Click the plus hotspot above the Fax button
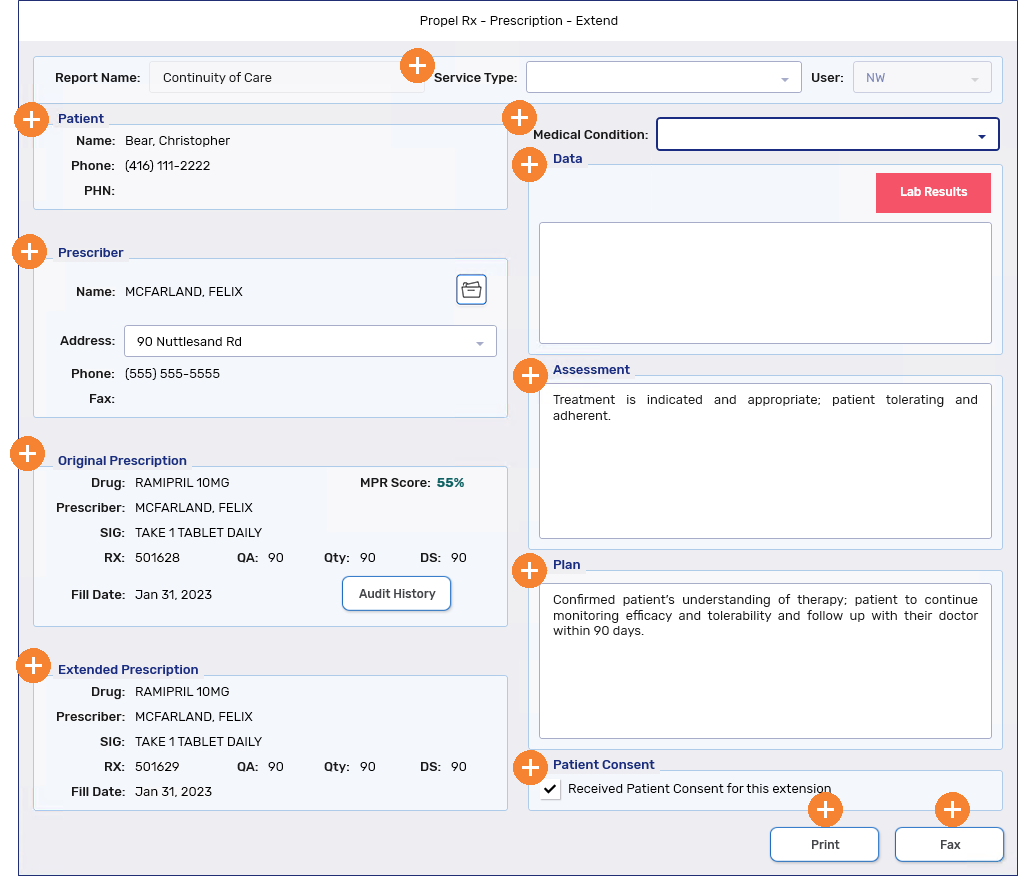 pos(952,810)
